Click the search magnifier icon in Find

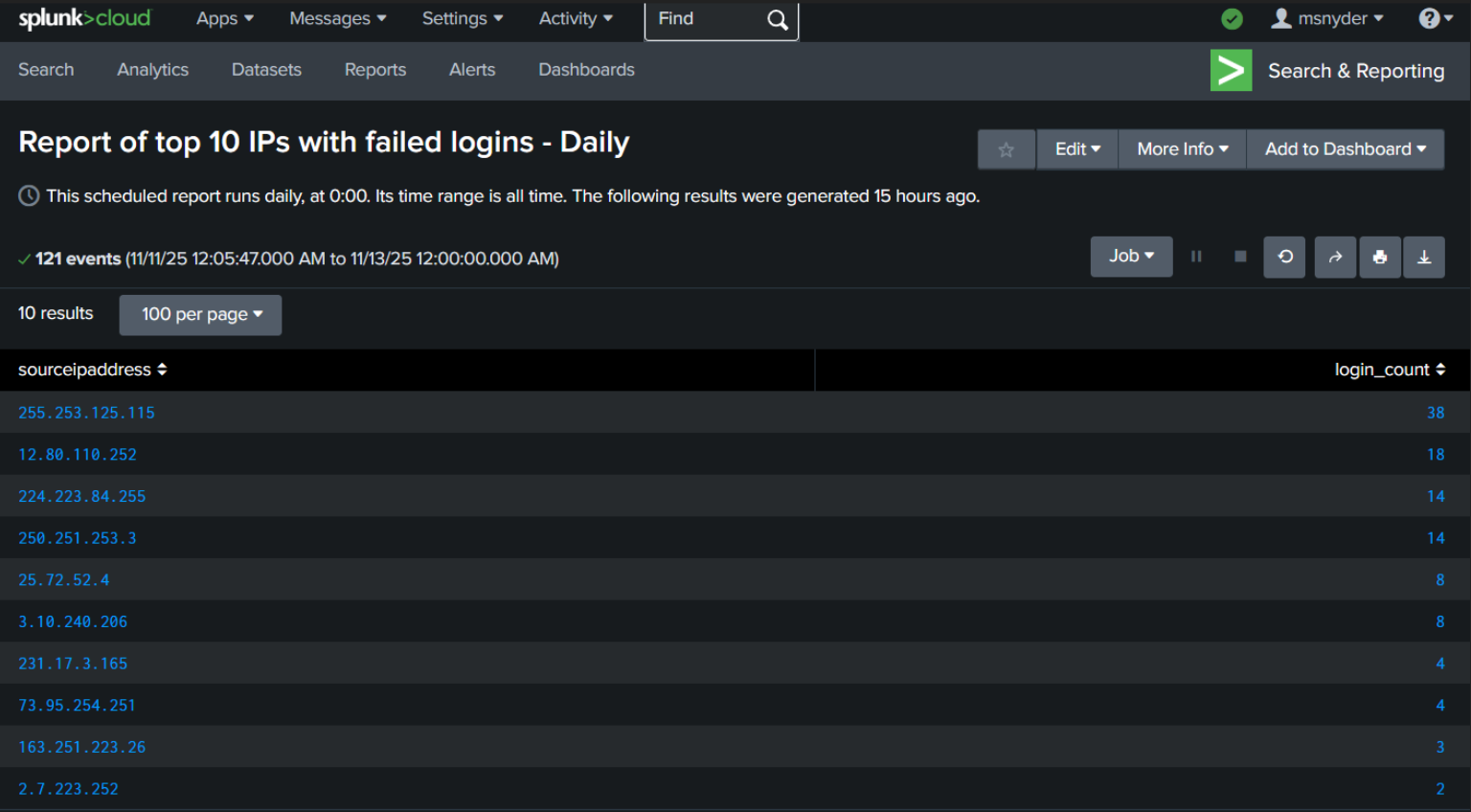[778, 20]
